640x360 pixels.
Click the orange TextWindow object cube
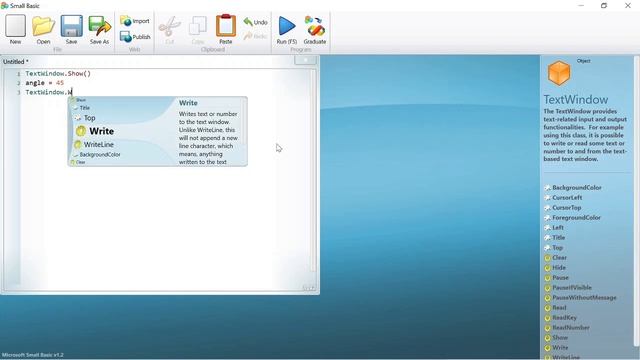[x=559, y=73]
